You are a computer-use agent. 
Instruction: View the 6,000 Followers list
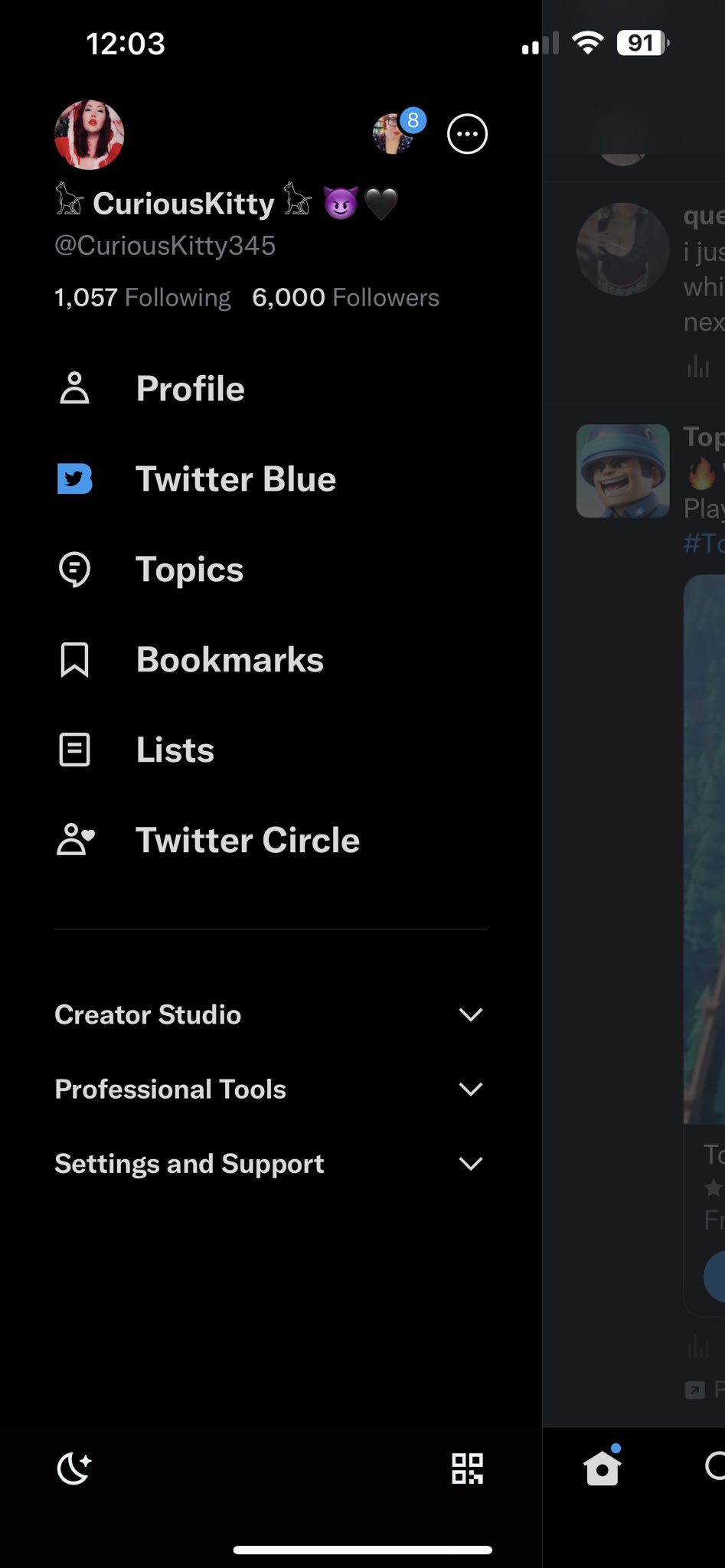(x=345, y=297)
